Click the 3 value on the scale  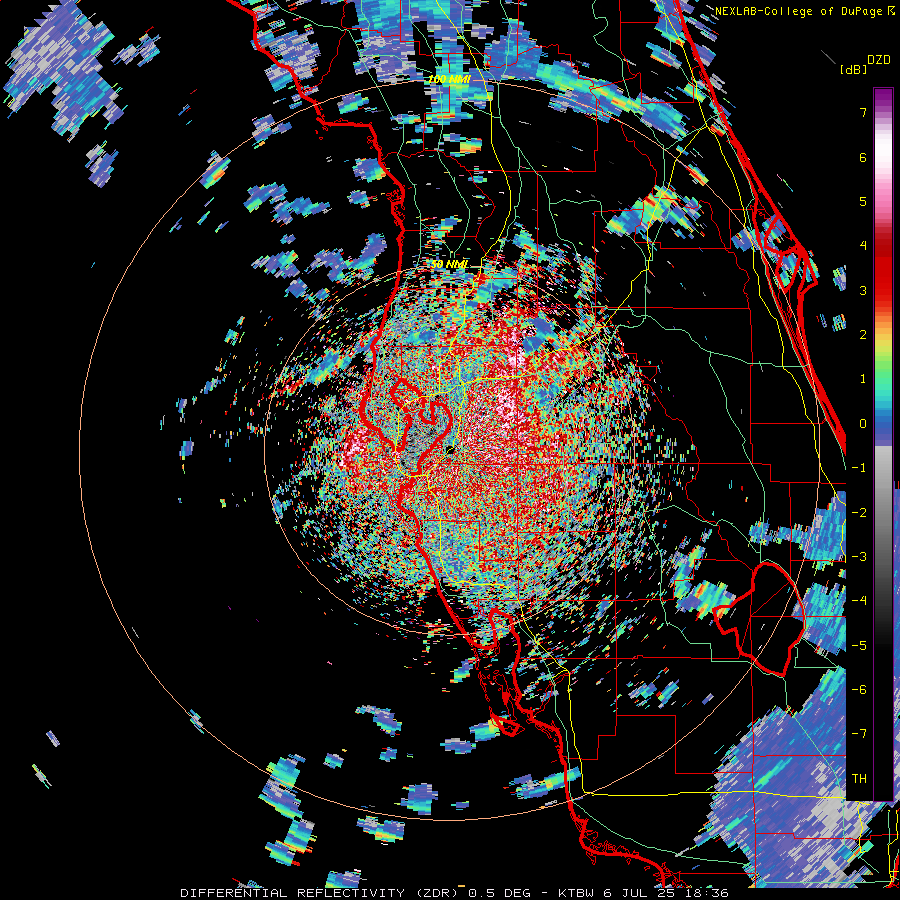863,290
